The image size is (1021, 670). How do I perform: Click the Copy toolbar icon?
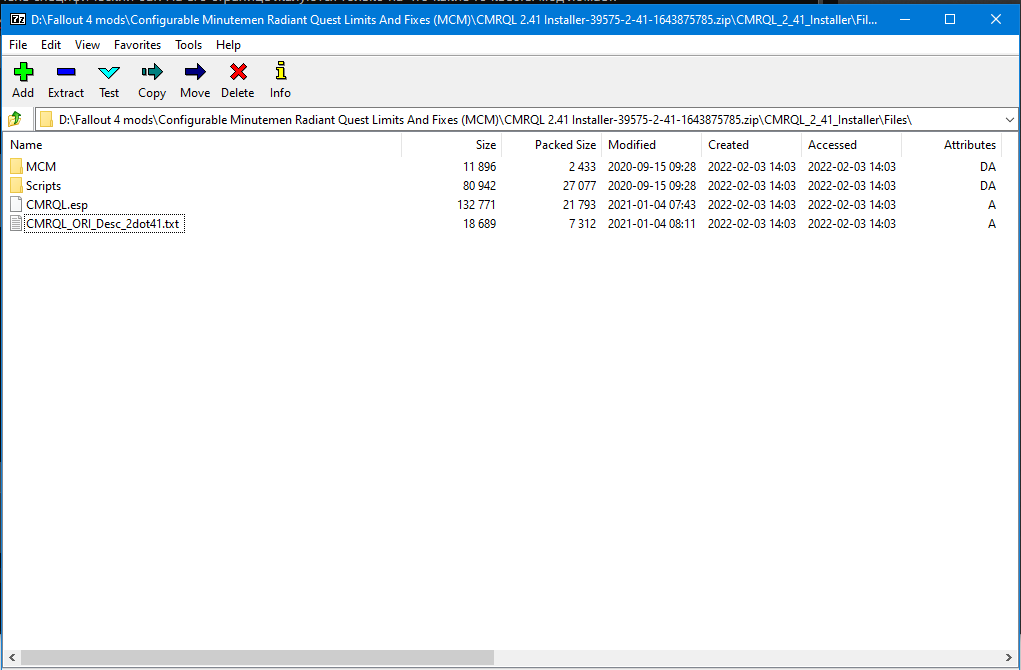(152, 79)
